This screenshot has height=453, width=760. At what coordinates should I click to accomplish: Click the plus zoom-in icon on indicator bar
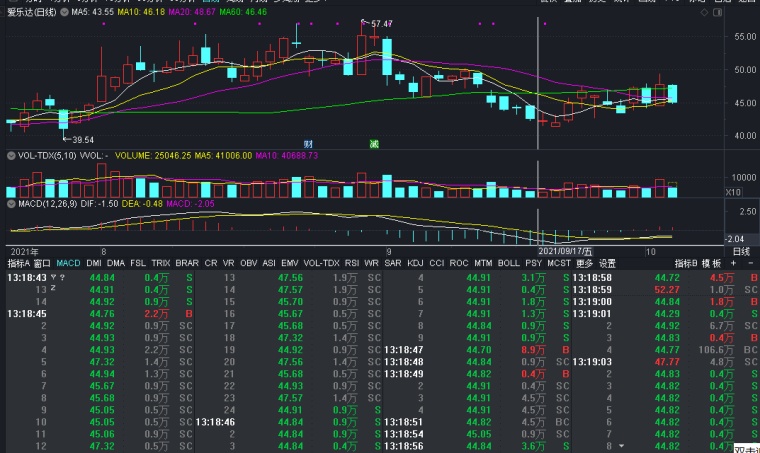733,263
